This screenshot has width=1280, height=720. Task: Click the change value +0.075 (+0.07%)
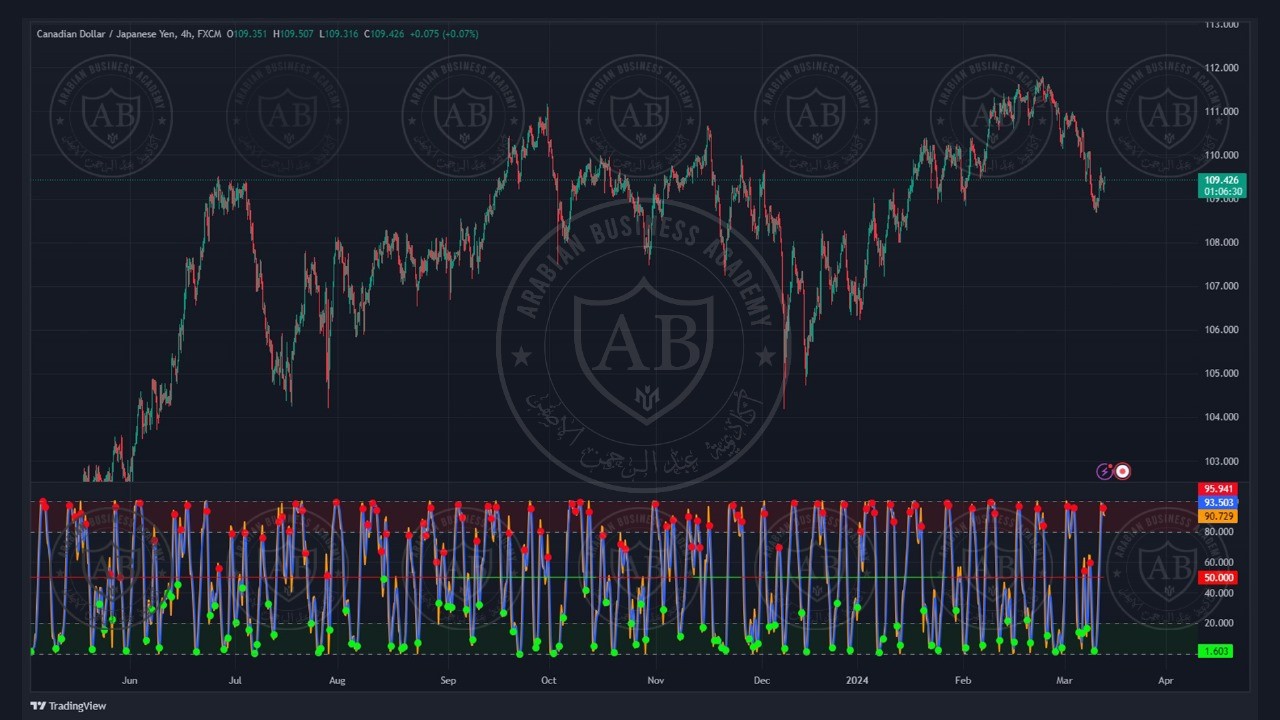point(444,34)
